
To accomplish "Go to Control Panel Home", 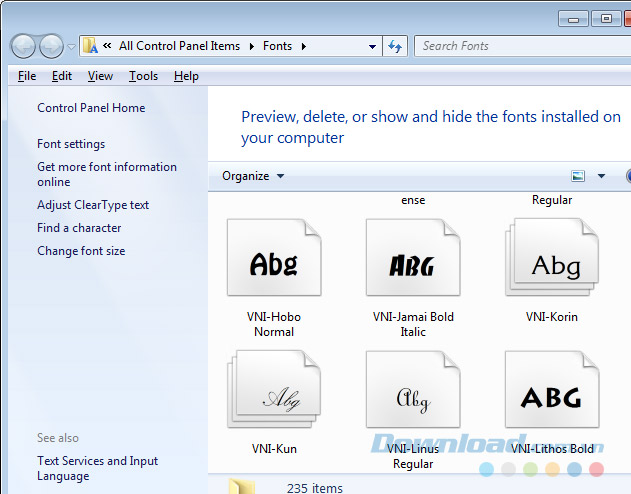I will [x=91, y=108].
